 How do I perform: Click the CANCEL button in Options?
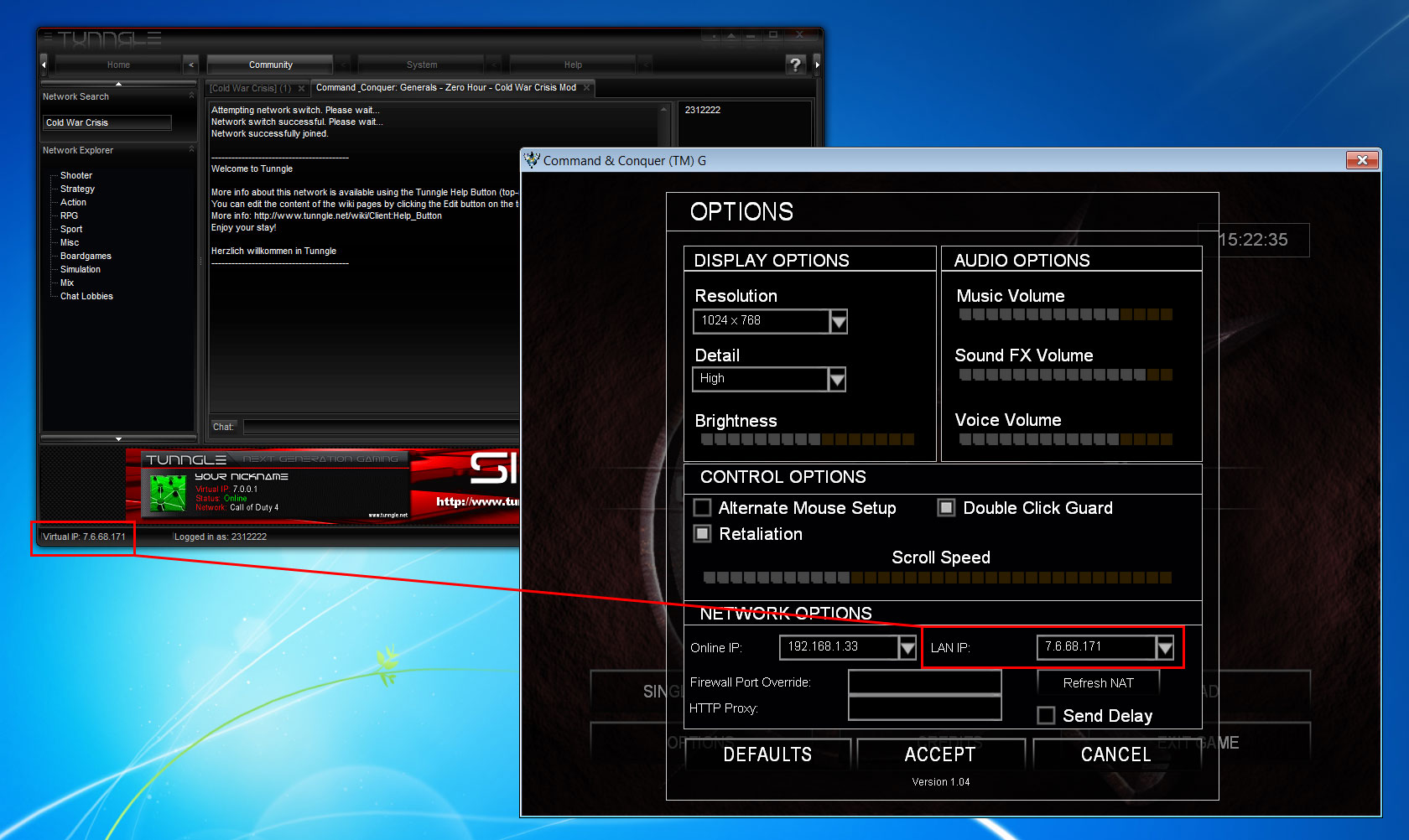point(1116,754)
